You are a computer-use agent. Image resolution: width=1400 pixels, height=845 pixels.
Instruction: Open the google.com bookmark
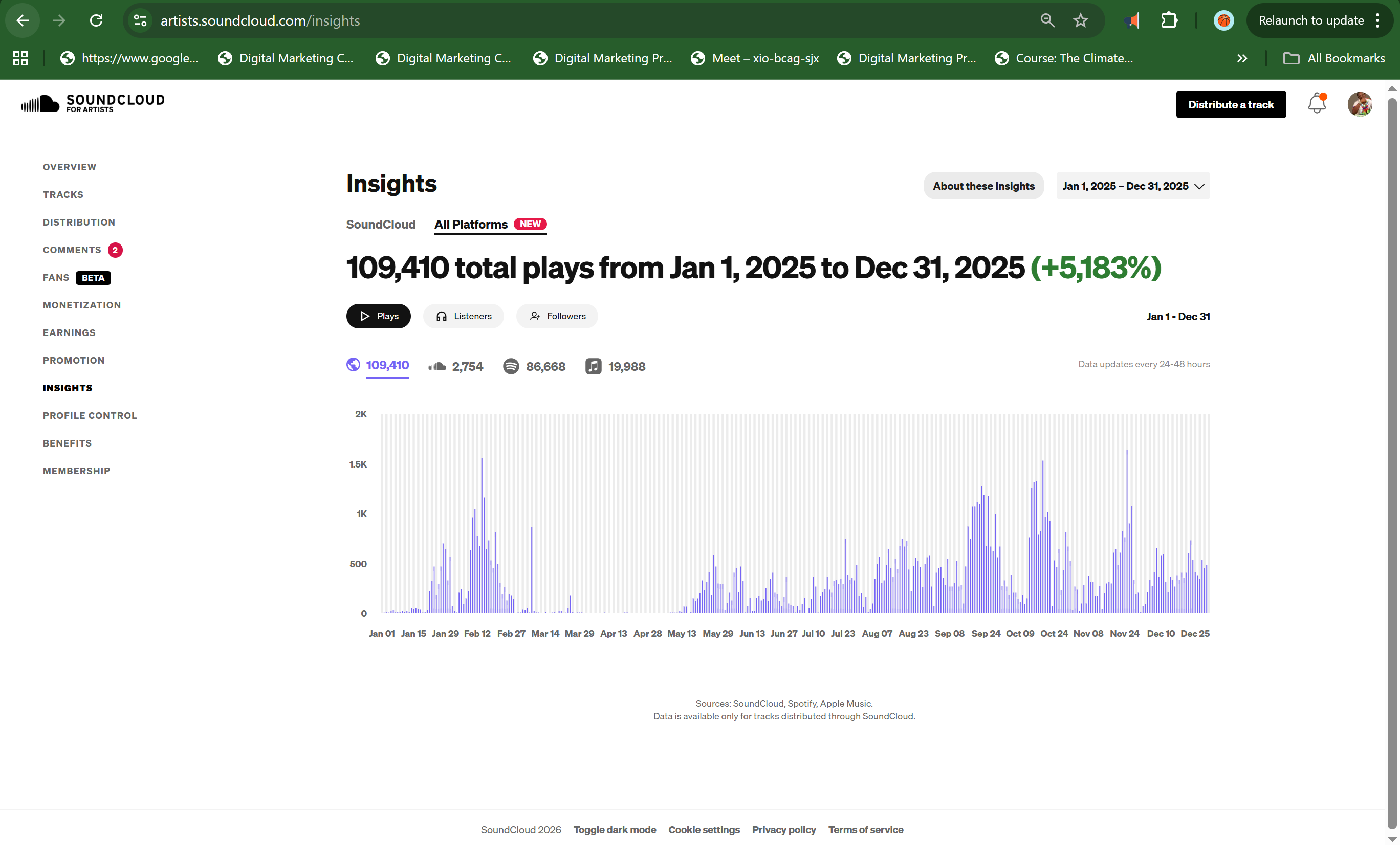coord(129,58)
